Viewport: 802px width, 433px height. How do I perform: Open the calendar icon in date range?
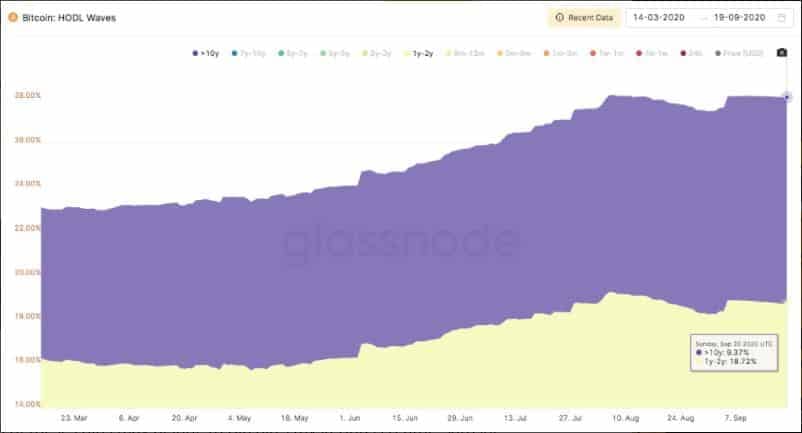[x=782, y=18]
